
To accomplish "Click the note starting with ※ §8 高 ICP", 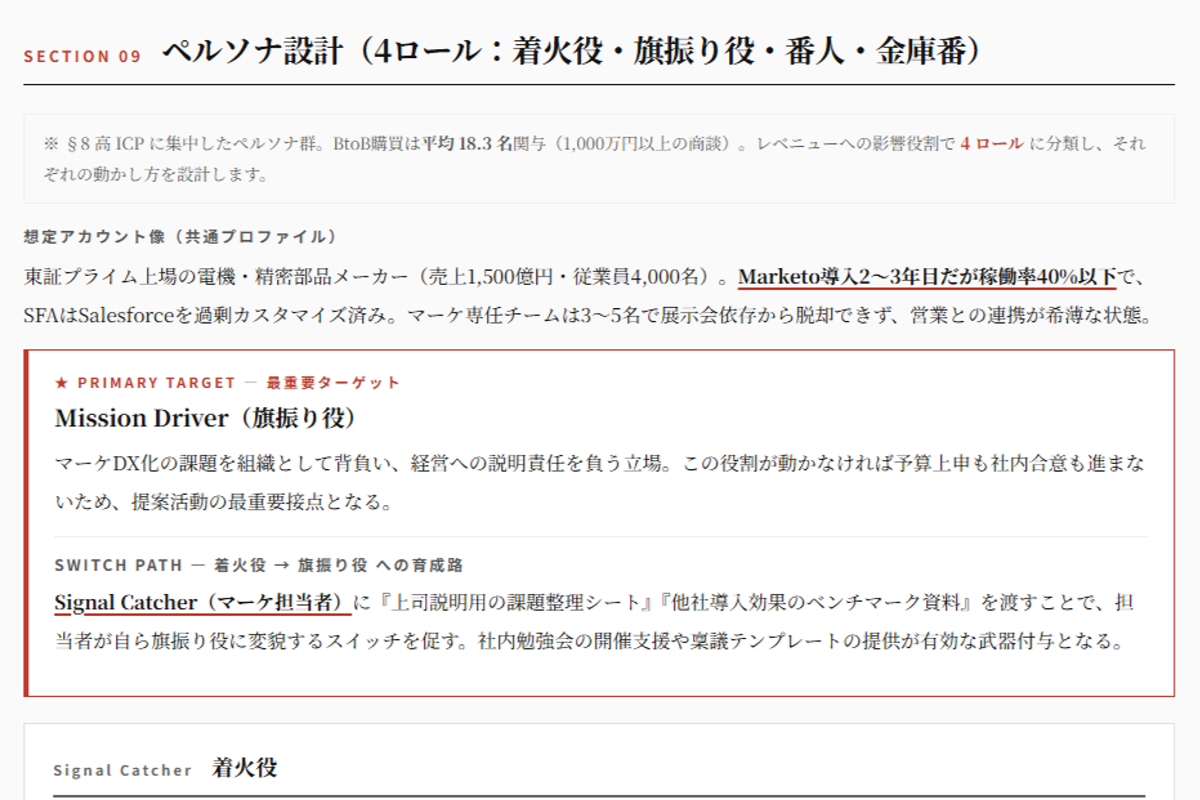I will pyautogui.click(x=599, y=159).
